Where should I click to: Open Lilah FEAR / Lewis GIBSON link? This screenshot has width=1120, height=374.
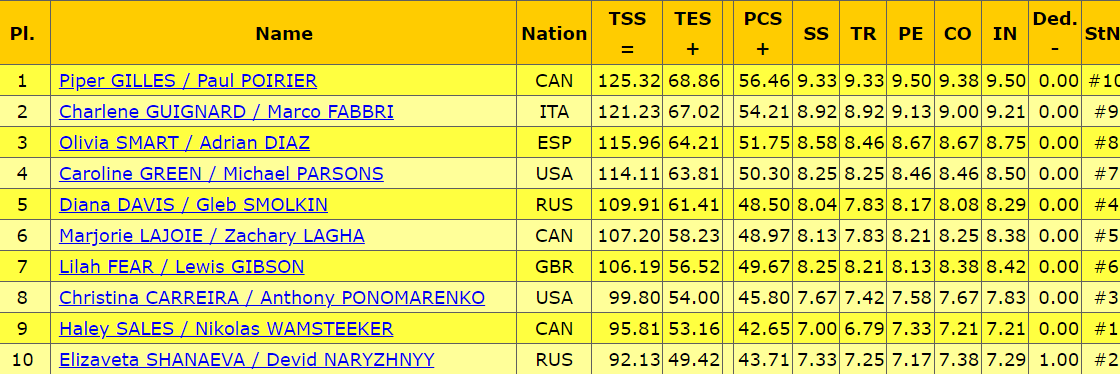coord(181,267)
